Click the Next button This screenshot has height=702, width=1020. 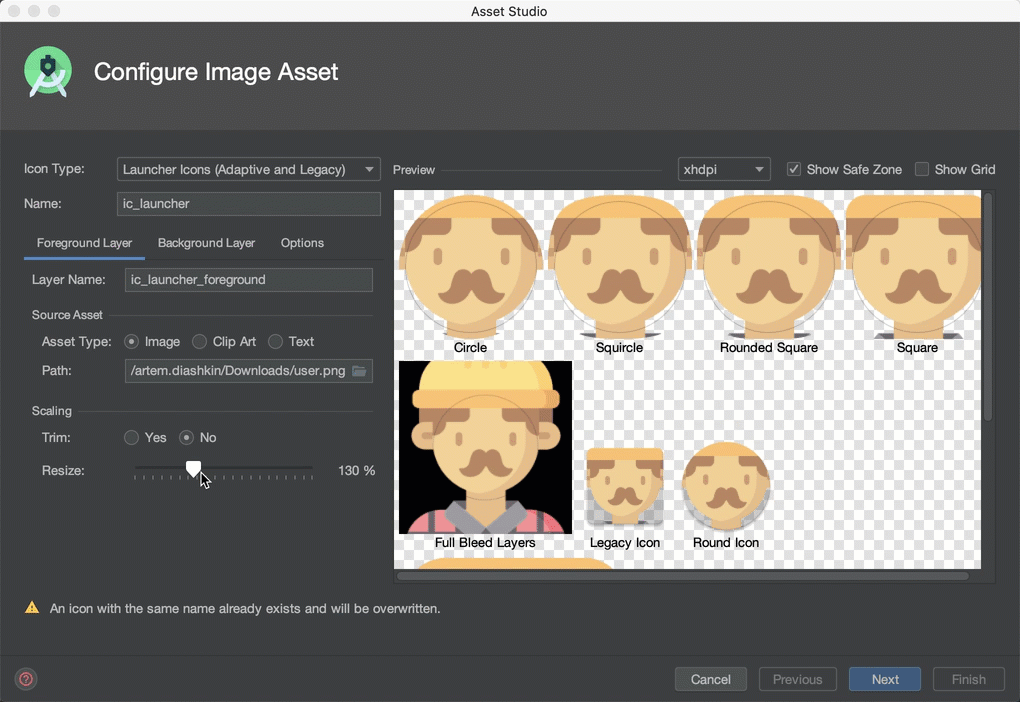tap(885, 679)
